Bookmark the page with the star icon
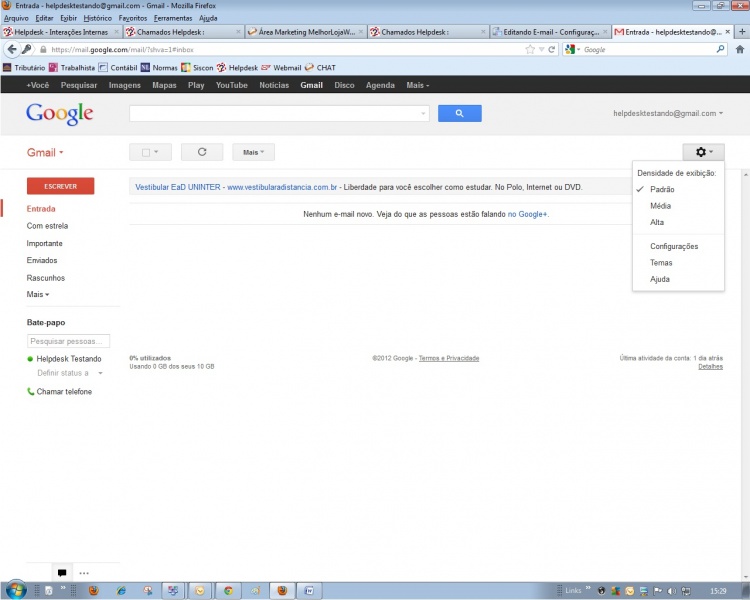The image size is (750, 600). click(530, 49)
